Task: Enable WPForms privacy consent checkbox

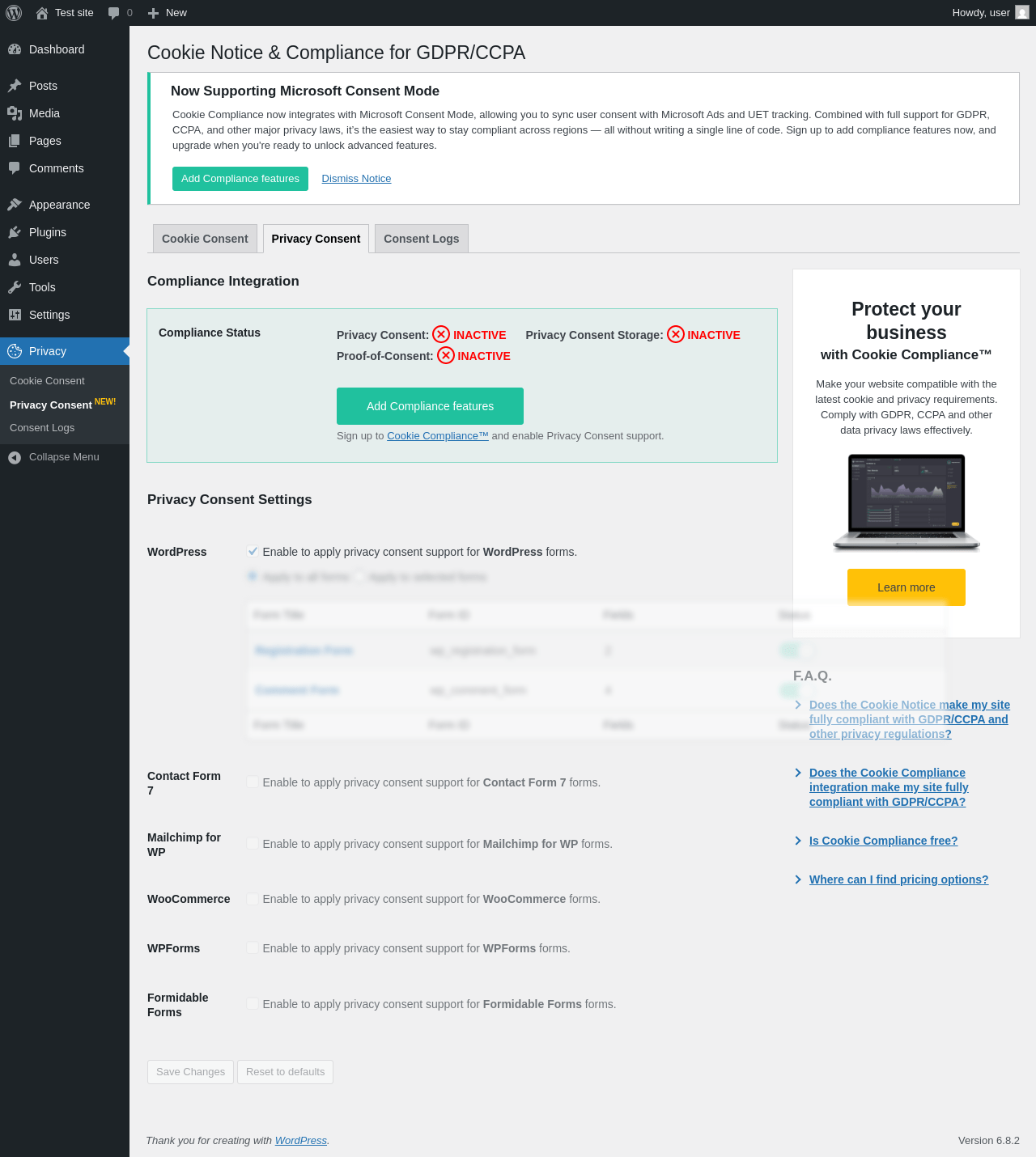Action: pyautogui.click(x=253, y=948)
